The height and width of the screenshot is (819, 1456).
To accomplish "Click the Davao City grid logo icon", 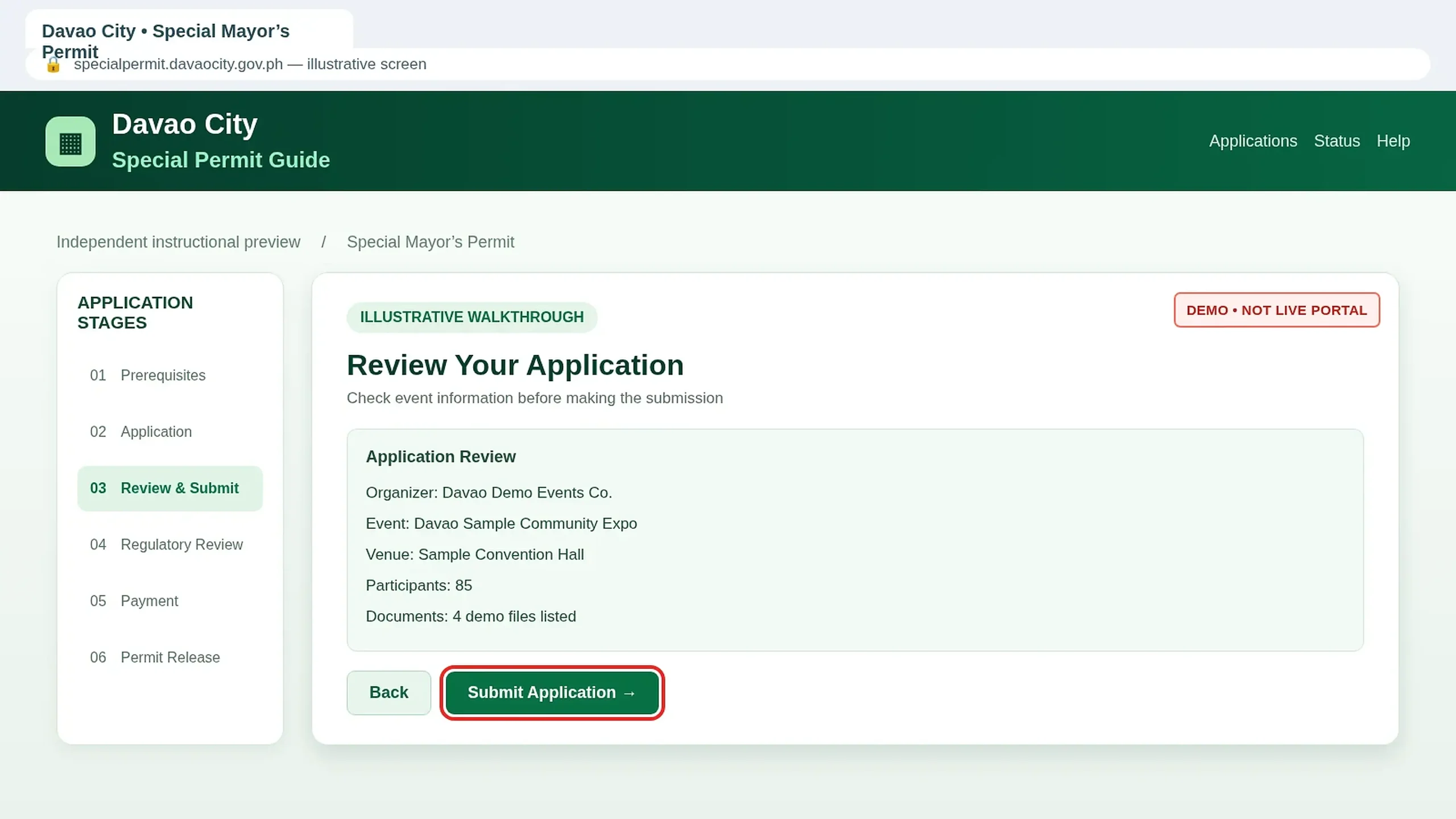I will [71, 142].
